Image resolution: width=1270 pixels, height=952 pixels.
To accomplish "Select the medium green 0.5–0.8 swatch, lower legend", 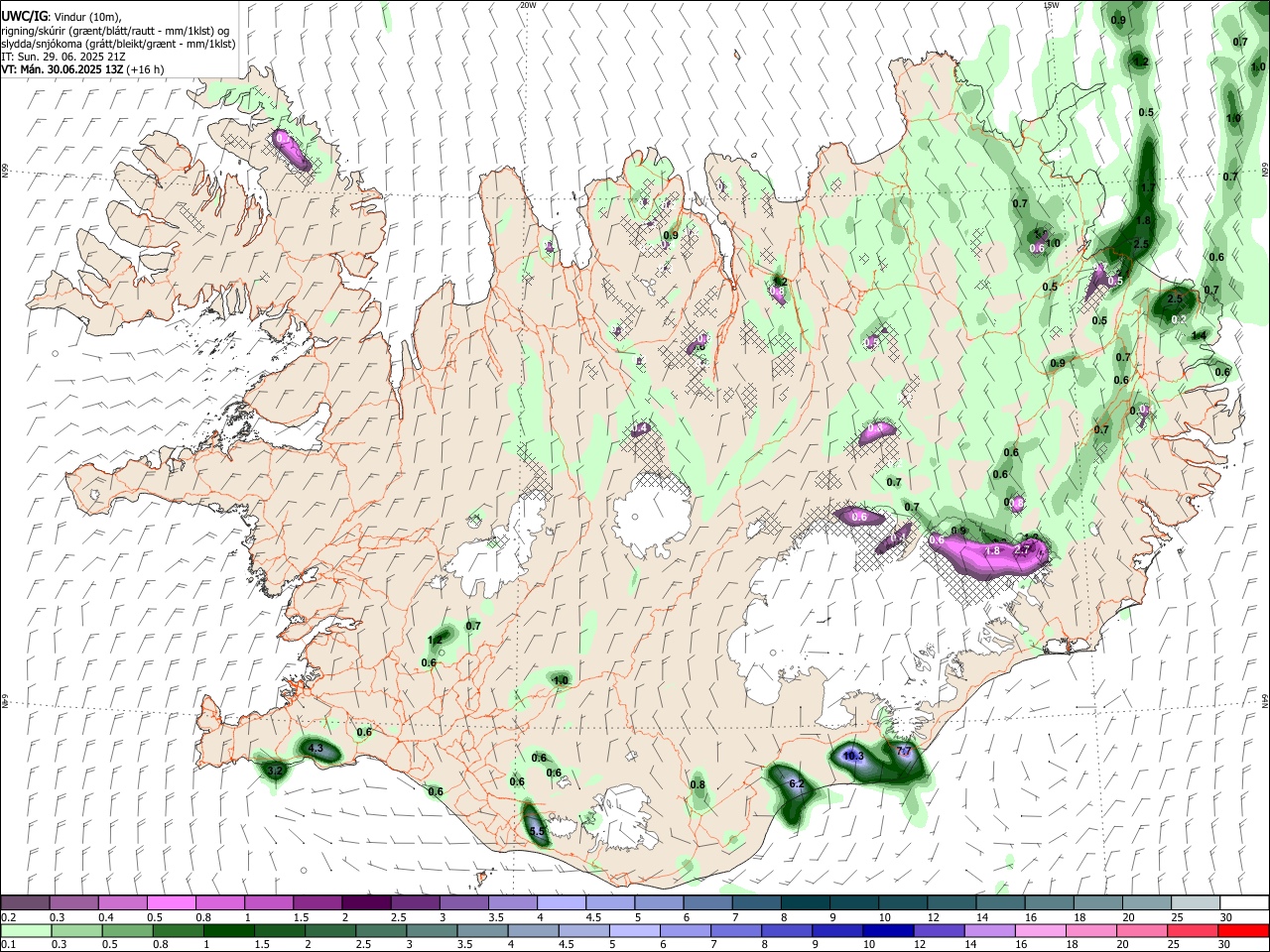I will coord(127,930).
